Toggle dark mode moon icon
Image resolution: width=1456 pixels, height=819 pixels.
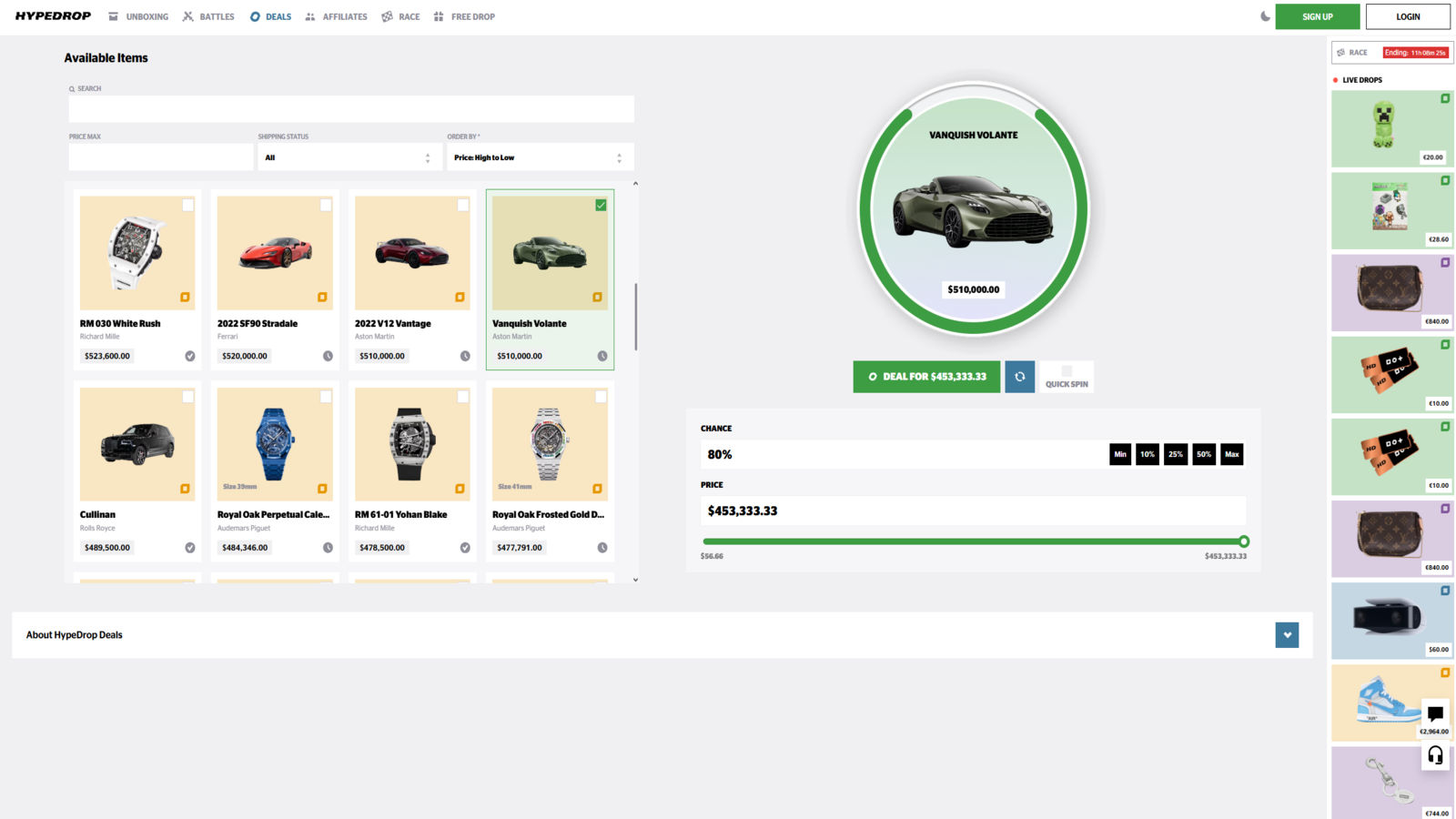click(x=1265, y=16)
